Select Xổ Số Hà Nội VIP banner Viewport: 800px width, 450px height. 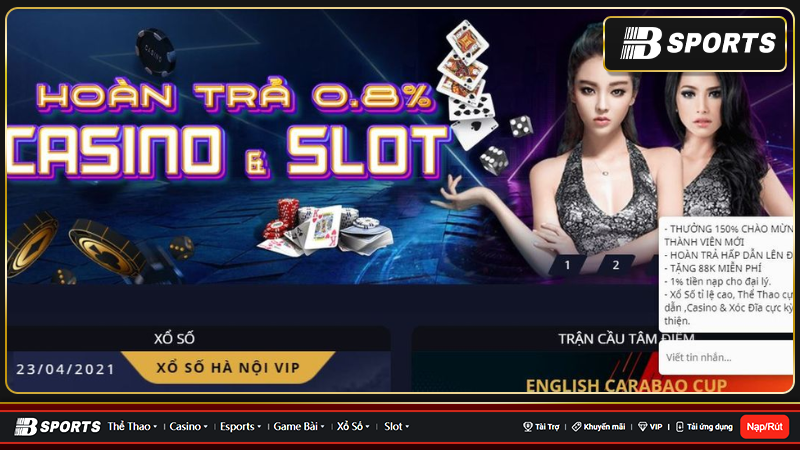[228, 368]
